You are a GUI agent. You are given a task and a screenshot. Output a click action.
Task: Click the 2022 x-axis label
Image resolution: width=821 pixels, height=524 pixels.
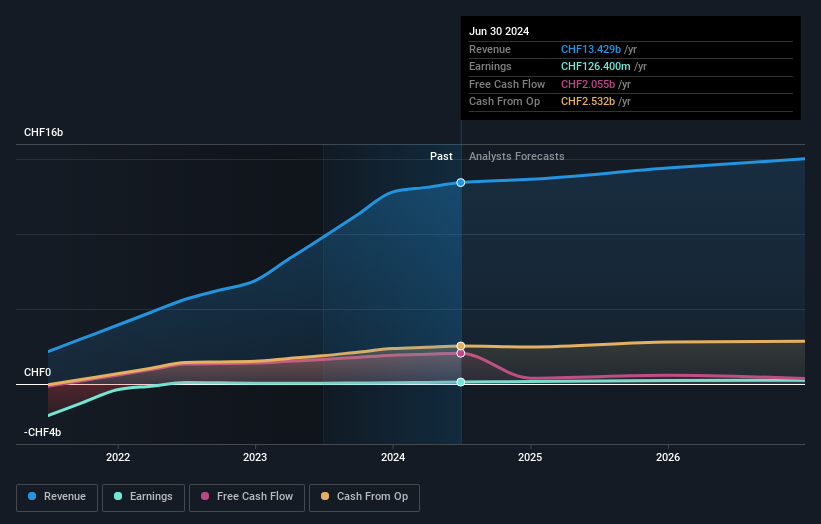tap(118, 457)
